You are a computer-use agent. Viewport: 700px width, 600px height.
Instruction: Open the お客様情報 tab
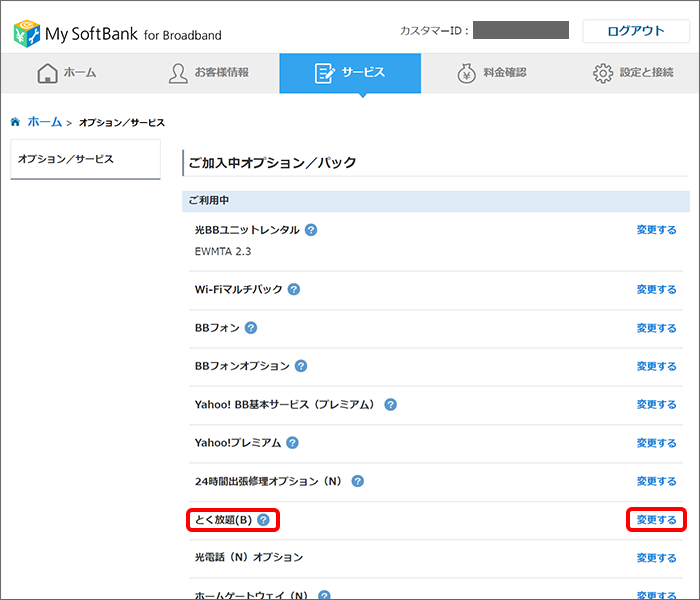click(210, 73)
